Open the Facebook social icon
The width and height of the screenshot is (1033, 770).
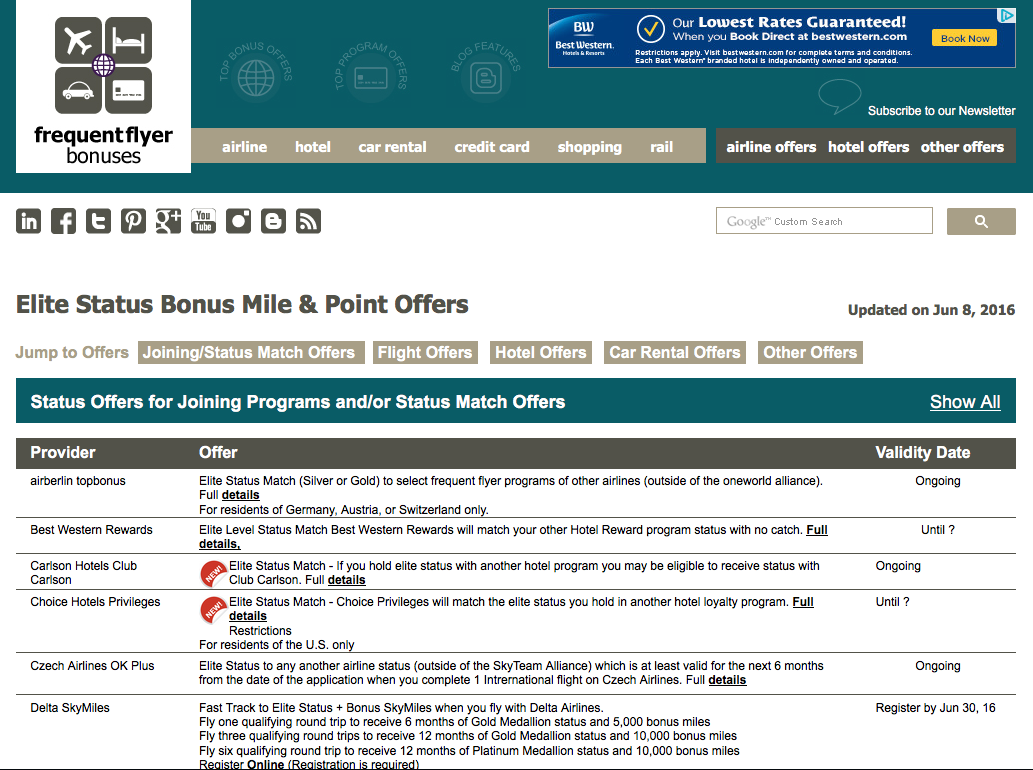(x=63, y=221)
